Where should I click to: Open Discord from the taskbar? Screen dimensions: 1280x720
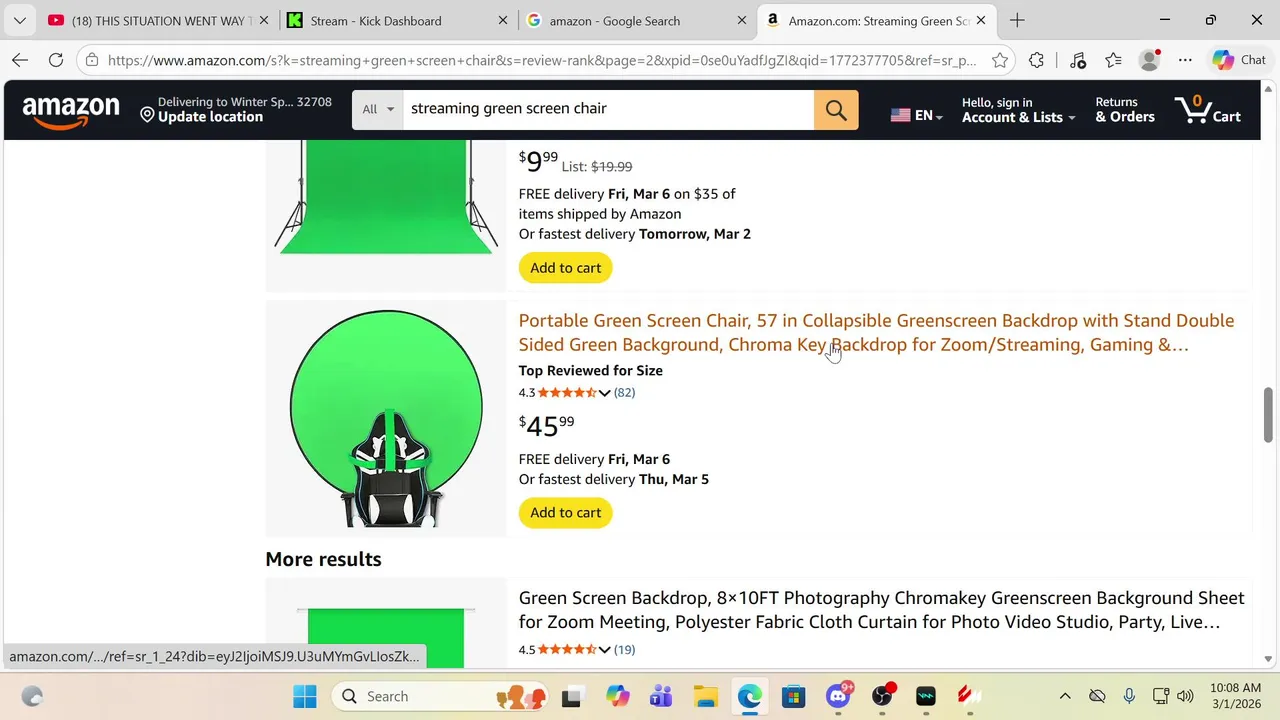coord(838,696)
